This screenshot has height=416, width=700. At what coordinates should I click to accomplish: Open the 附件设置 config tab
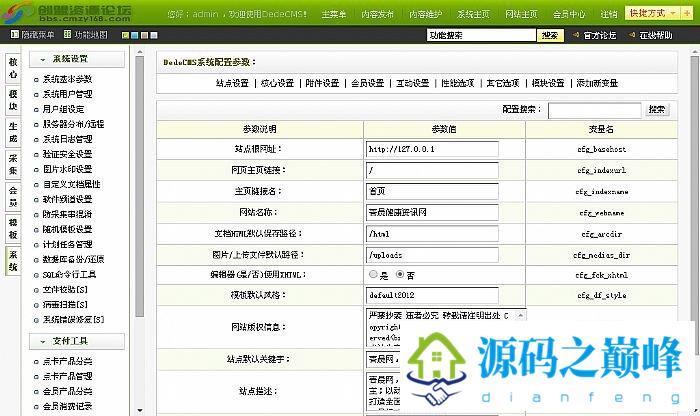click(x=322, y=83)
